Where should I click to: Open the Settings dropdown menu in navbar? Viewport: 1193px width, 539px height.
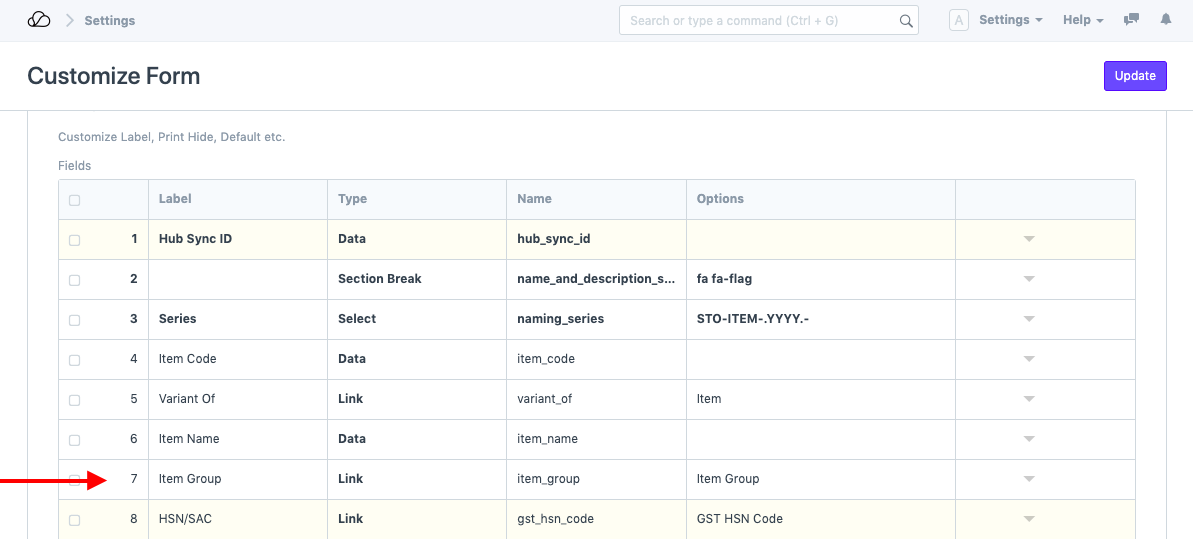1010,20
